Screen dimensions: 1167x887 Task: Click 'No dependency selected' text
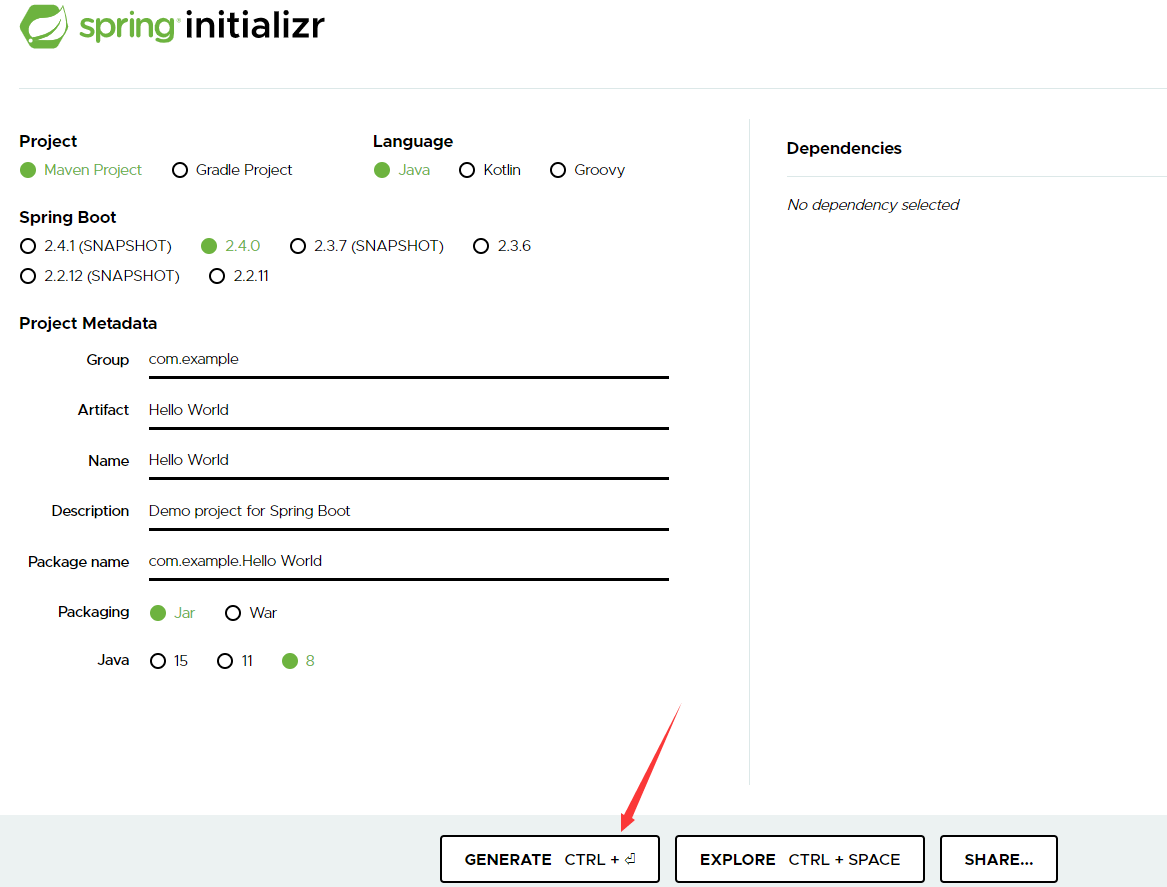tap(873, 205)
